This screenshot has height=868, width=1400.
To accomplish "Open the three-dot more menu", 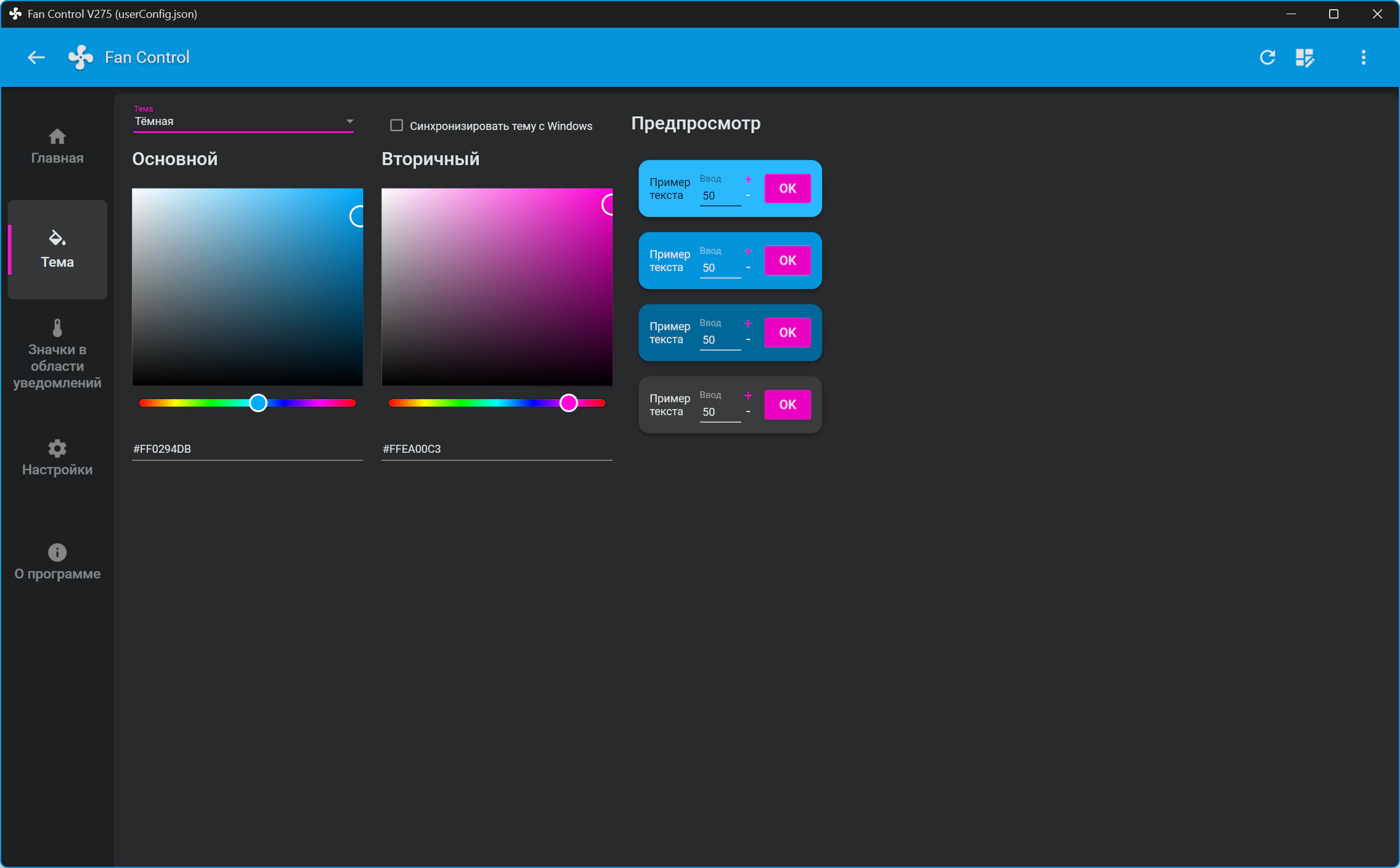I will coord(1364,57).
